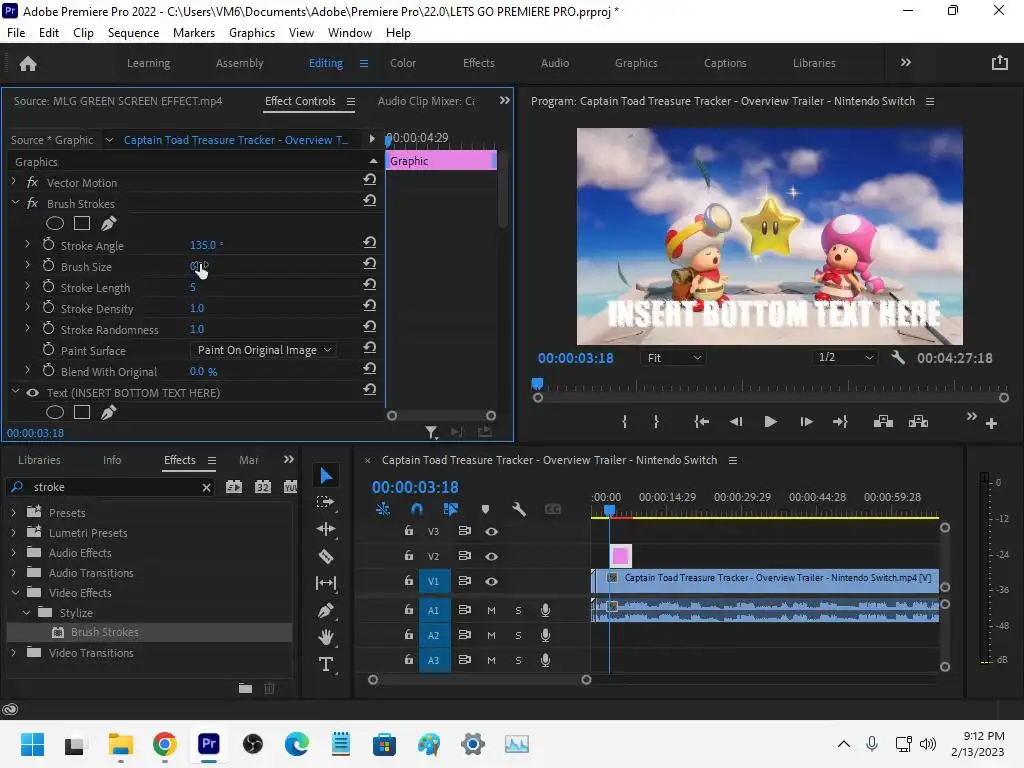The height and width of the screenshot is (768, 1024).
Task: Select the Selection tool arrow
Action: click(326, 476)
